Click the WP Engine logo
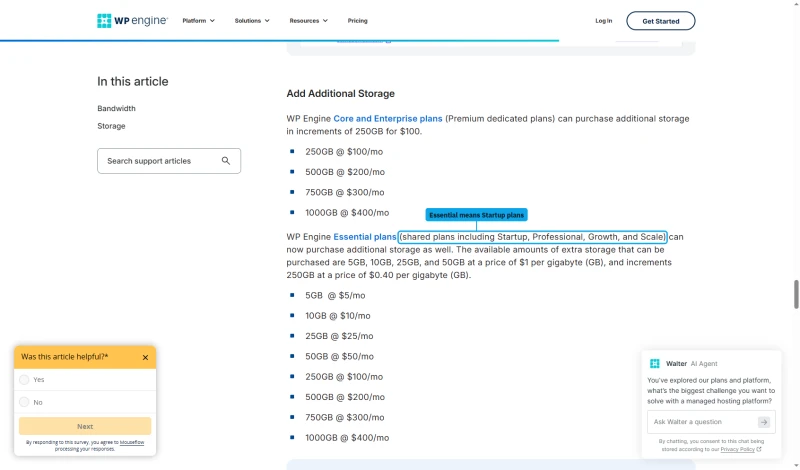 132,21
